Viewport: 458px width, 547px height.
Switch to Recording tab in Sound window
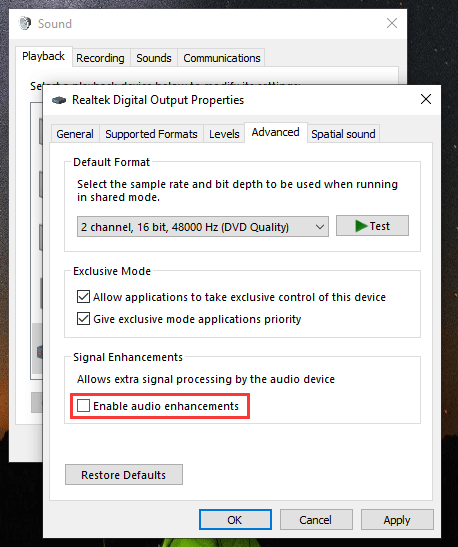coord(100,58)
